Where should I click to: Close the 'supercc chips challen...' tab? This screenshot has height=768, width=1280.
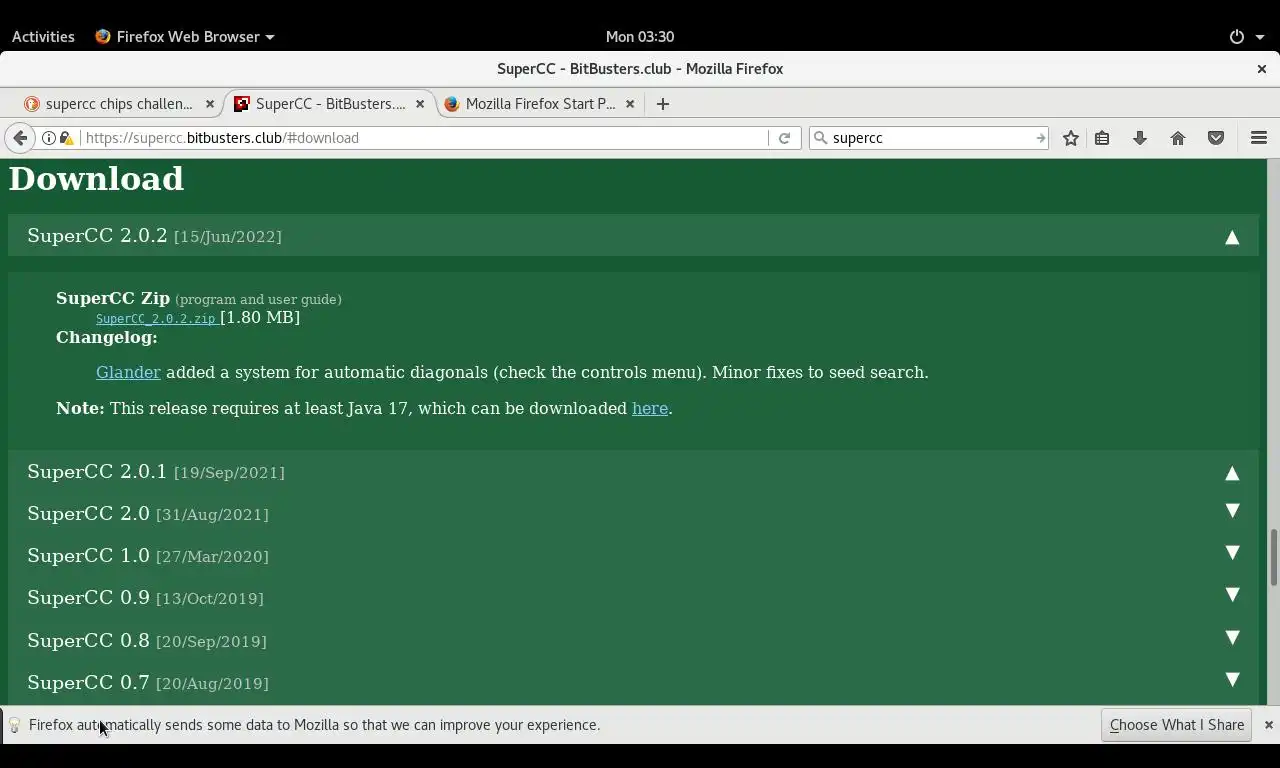(209, 104)
